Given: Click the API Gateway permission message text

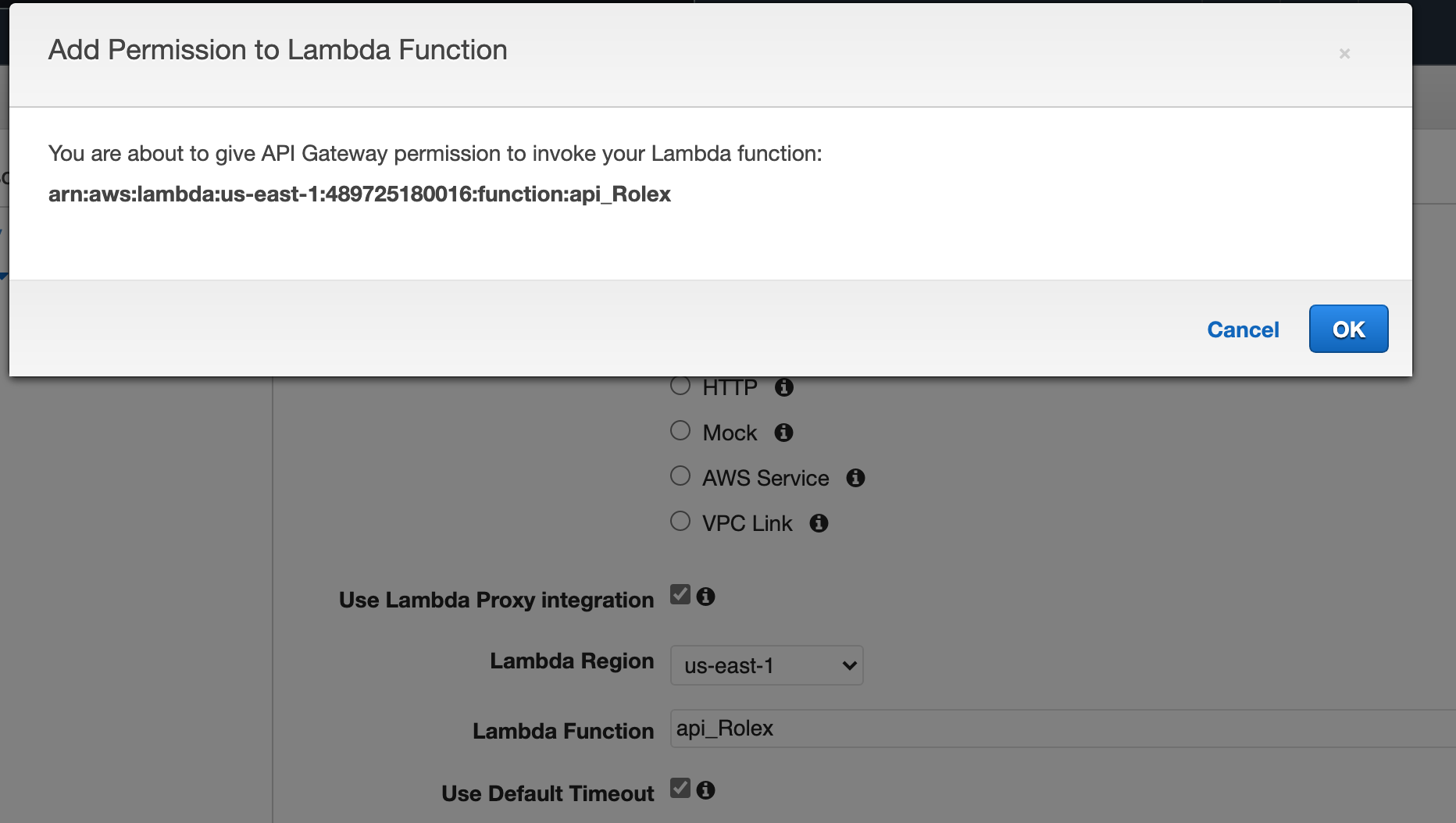Looking at the screenshot, I should (x=435, y=153).
